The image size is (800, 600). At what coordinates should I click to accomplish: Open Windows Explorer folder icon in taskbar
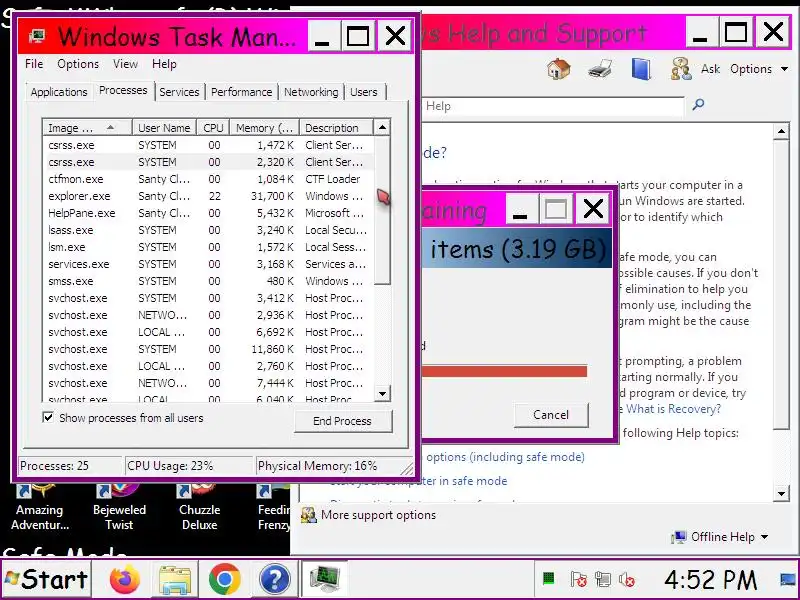pos(175,580)
